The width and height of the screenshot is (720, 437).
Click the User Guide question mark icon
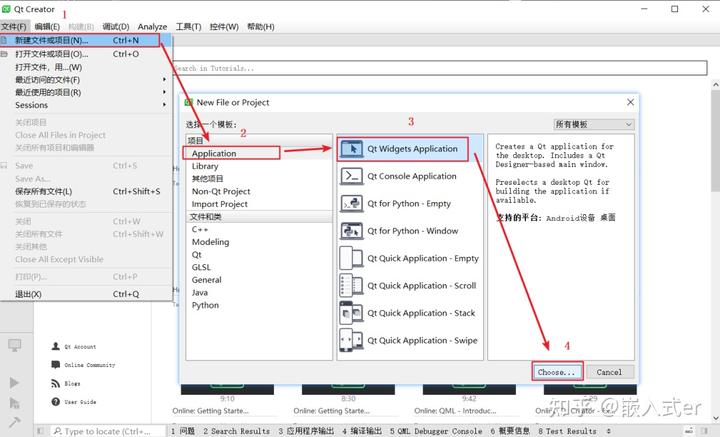[56, 402]
